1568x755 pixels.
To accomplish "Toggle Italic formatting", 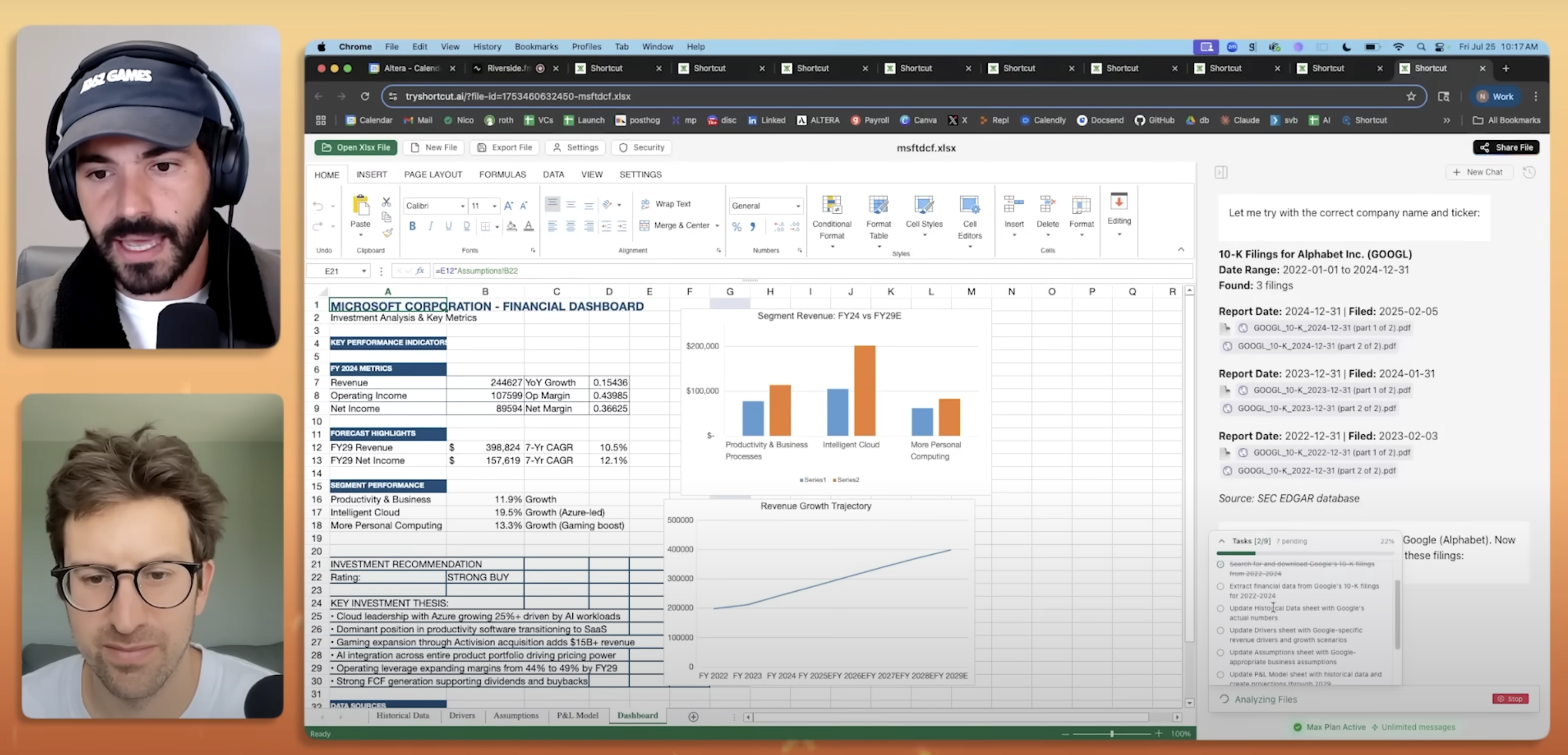I will (431, 226).
